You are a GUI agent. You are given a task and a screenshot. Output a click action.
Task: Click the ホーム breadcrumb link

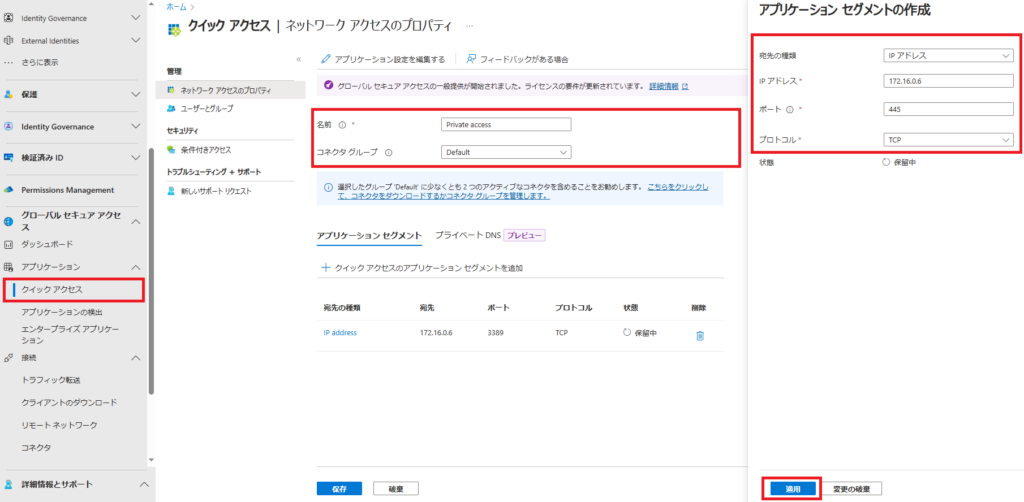click(x=175, y=7)
